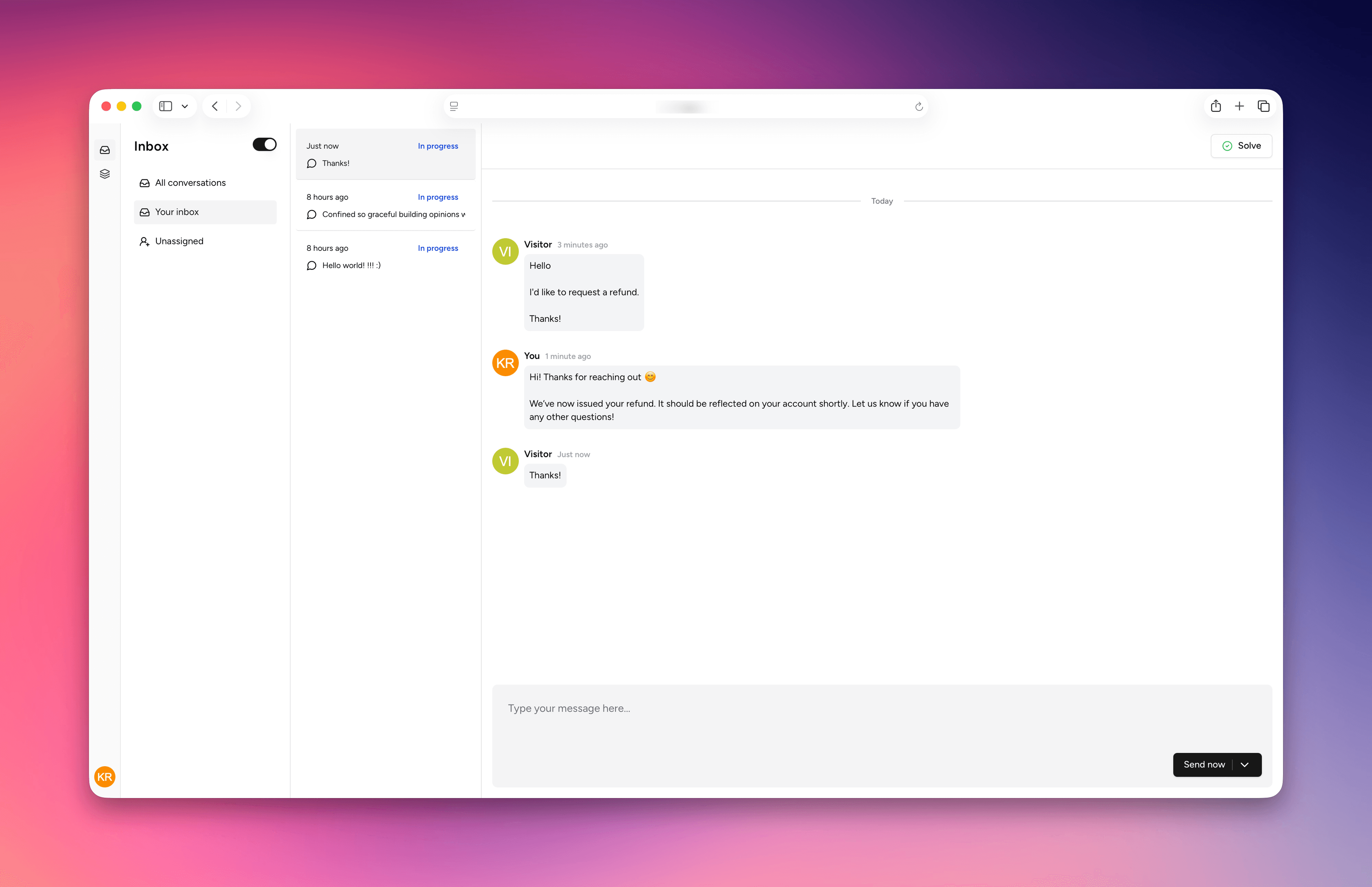This screenshot has width=1372, height=887.
Task: Reload the page with refresh icon
Action: [919, 106]
